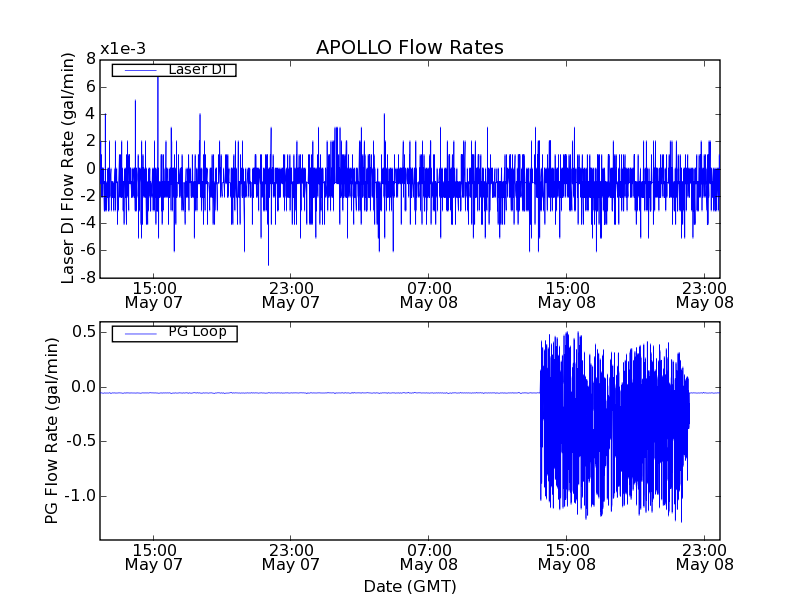
Task: Select the Laser DI legend entry
Action: click(196, 69)
